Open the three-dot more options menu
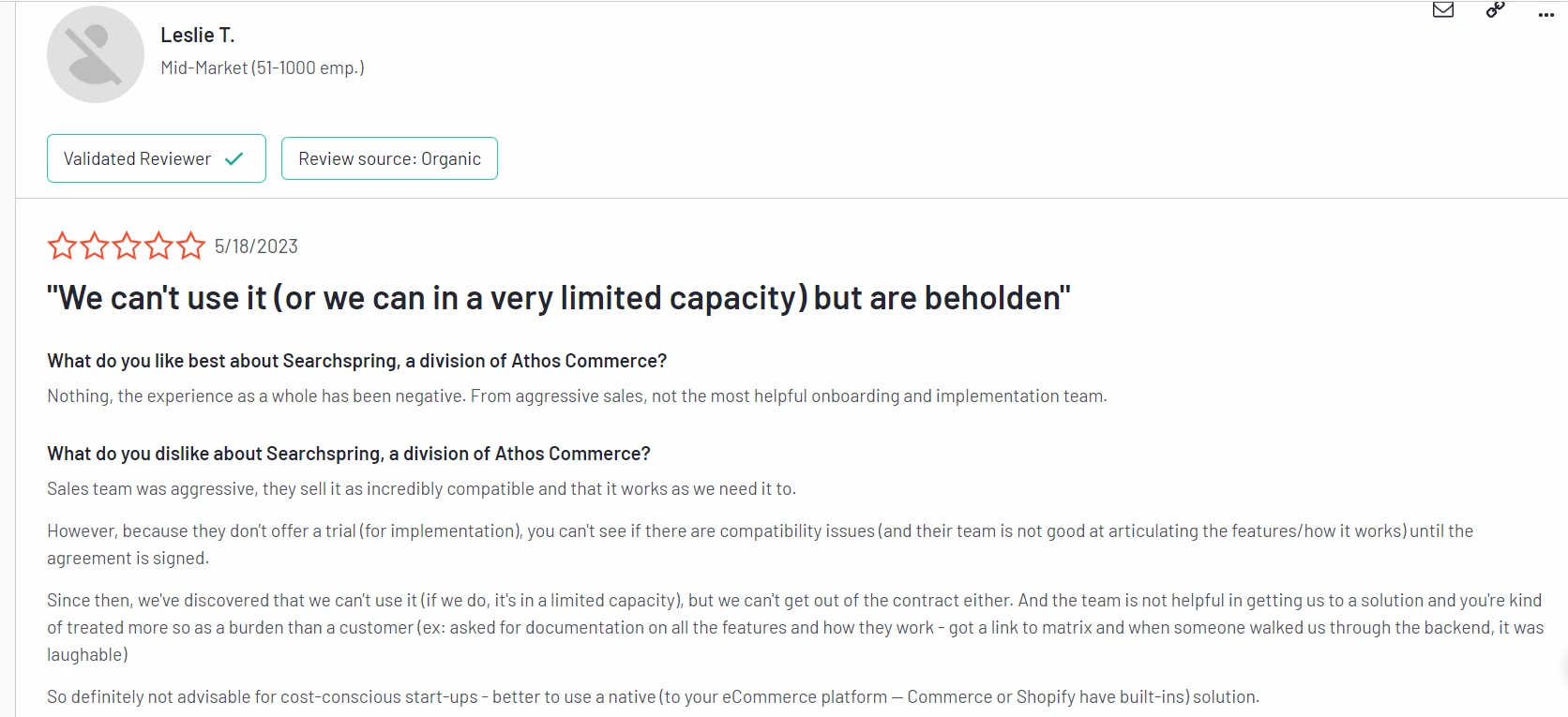The image size is (1568, 717). [1546, 14]
